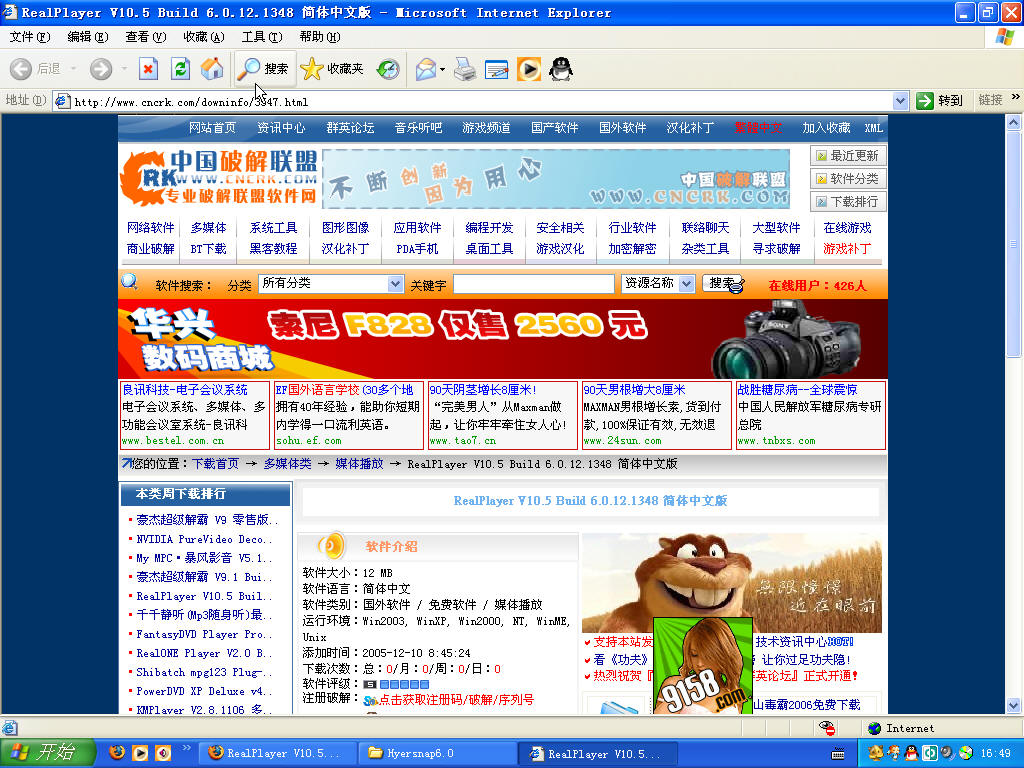Open the 音乐听吧 nav link
The width and height of the screenshot is (1024, 768).
(418, 128)
